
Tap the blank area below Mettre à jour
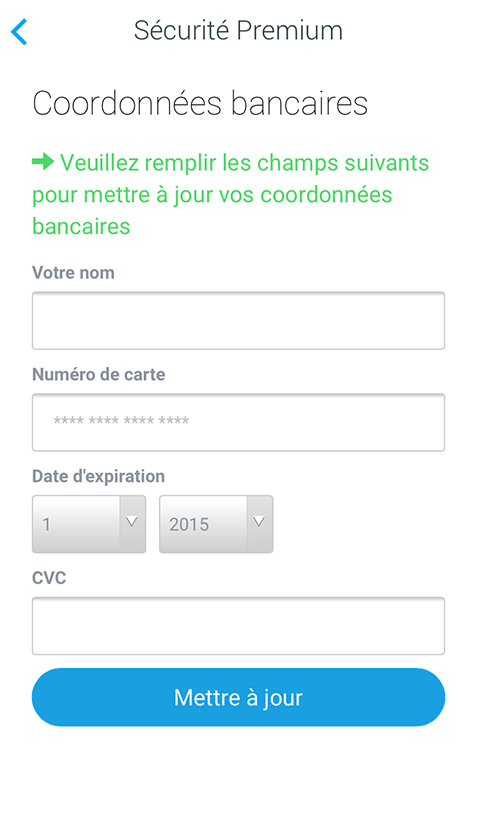[x=238, y=775]
